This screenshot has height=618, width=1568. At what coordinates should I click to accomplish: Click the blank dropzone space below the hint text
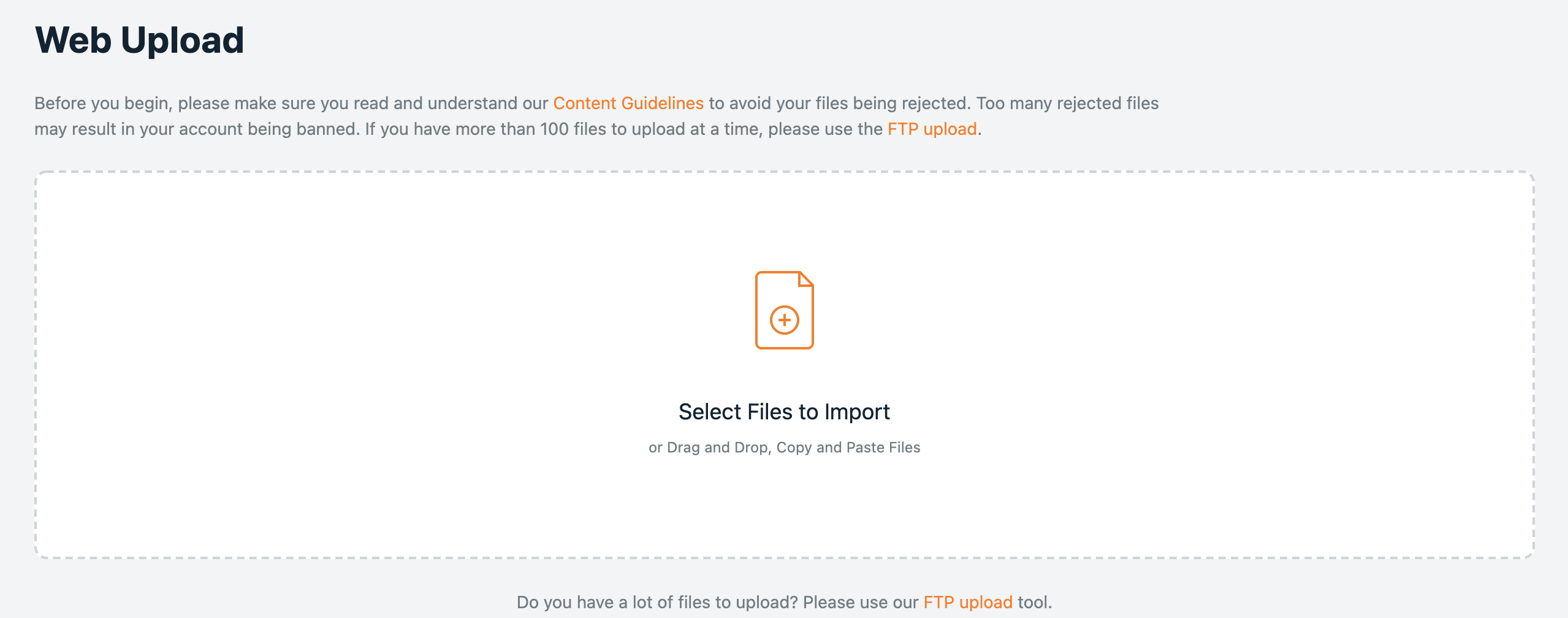[x=784, y=509]
